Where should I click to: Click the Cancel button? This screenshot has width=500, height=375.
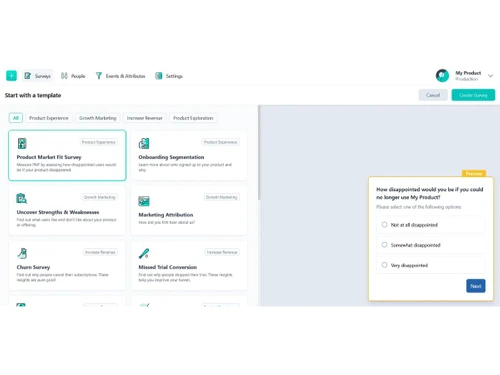click(433, 95)
